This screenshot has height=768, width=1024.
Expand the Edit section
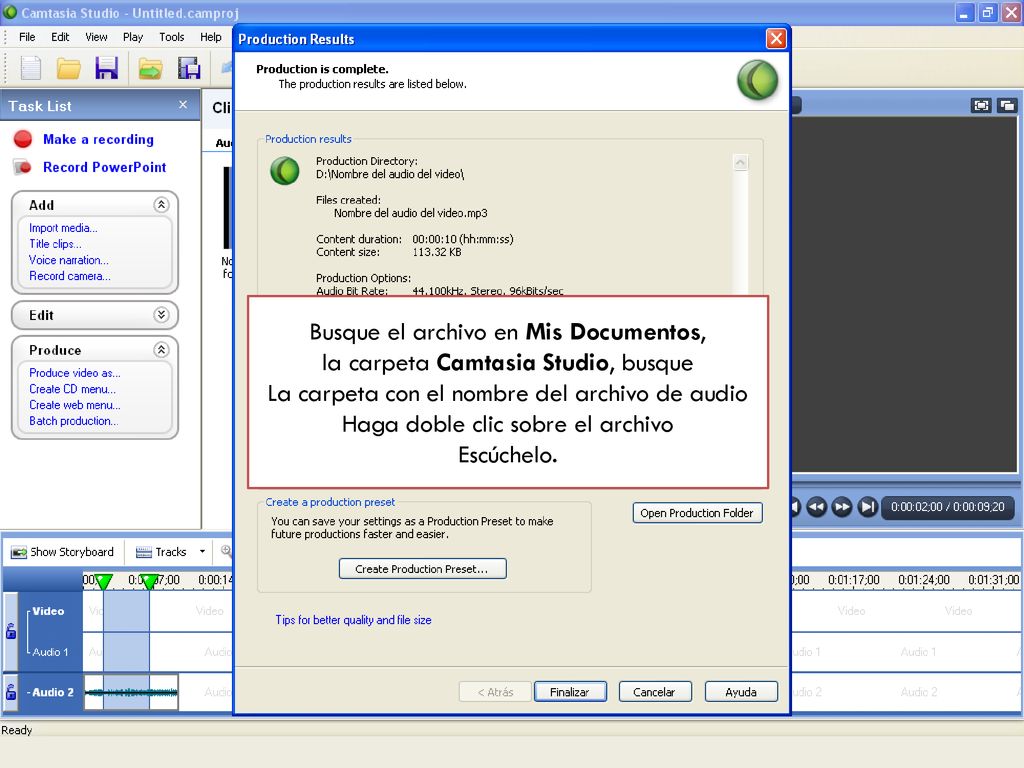pos(161,315)
